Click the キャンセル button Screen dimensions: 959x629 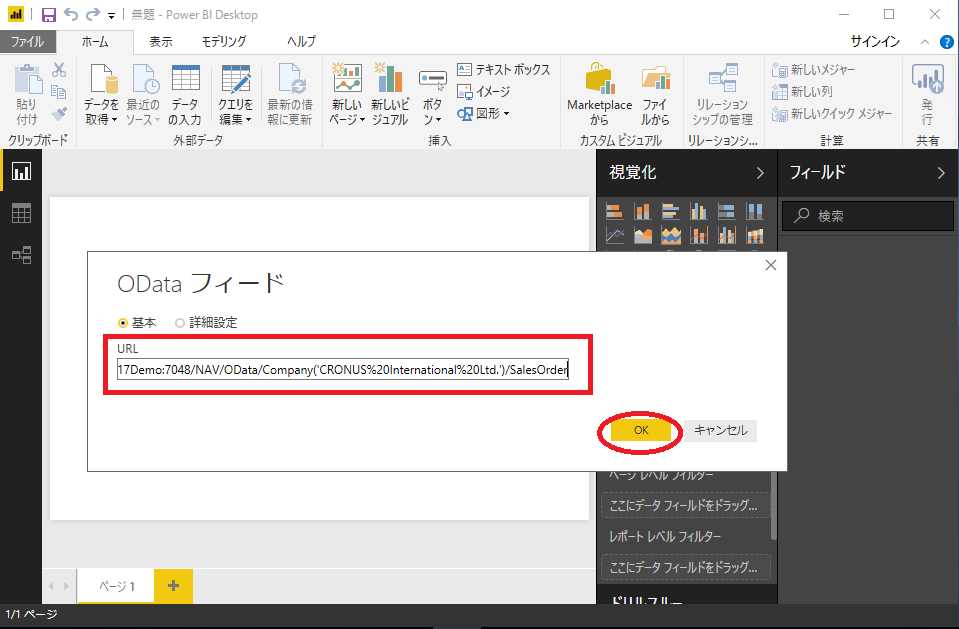point(720,430)
